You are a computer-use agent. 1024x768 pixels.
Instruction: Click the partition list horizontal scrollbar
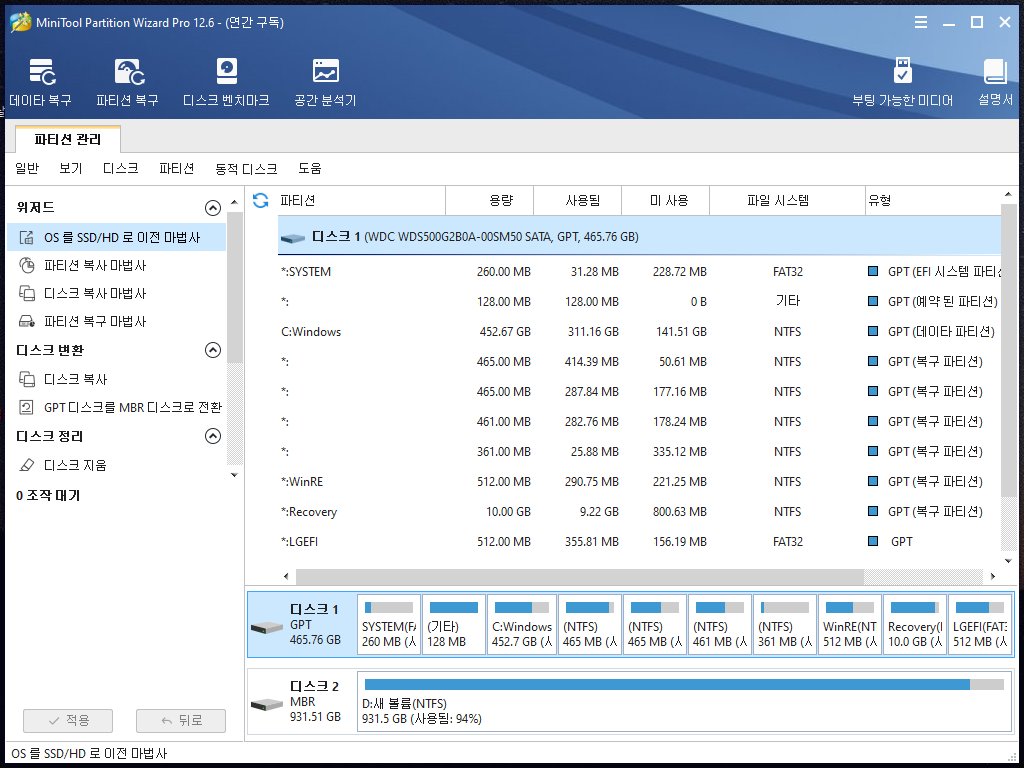(579, 576)
